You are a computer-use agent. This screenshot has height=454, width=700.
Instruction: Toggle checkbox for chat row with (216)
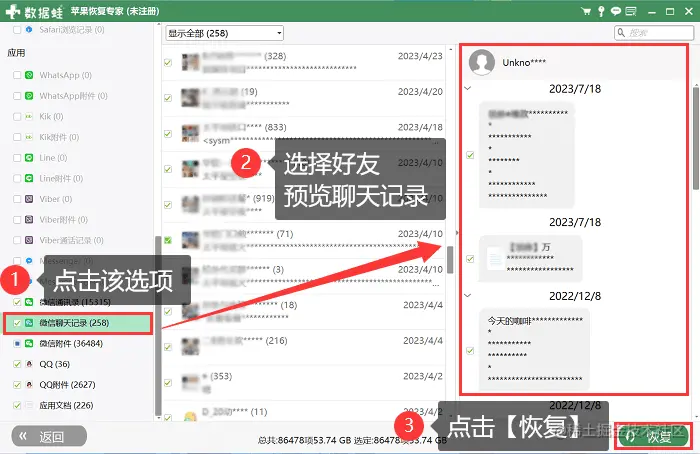pyautogui.click(x=168, y=347)
